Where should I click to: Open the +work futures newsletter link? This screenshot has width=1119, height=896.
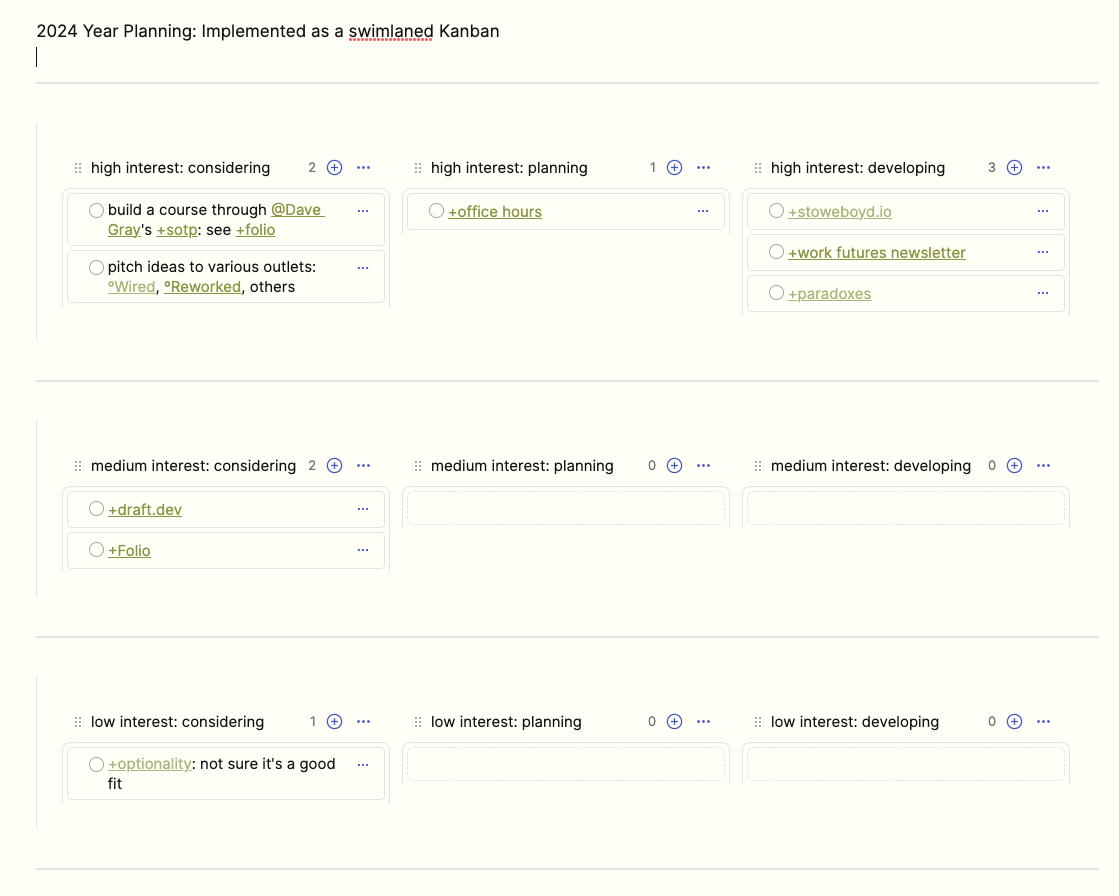coord(876,253)
